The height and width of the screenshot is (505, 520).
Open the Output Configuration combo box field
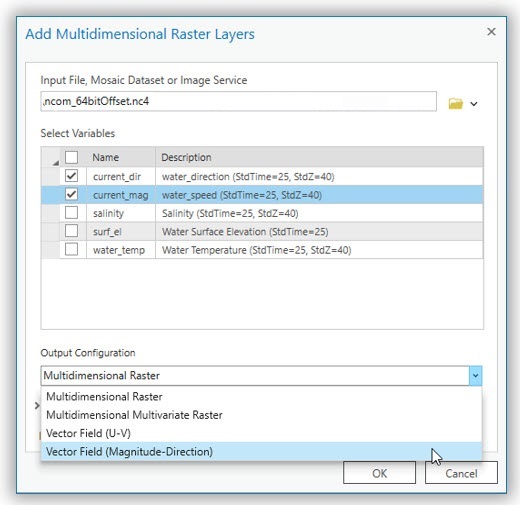(255, 376)
